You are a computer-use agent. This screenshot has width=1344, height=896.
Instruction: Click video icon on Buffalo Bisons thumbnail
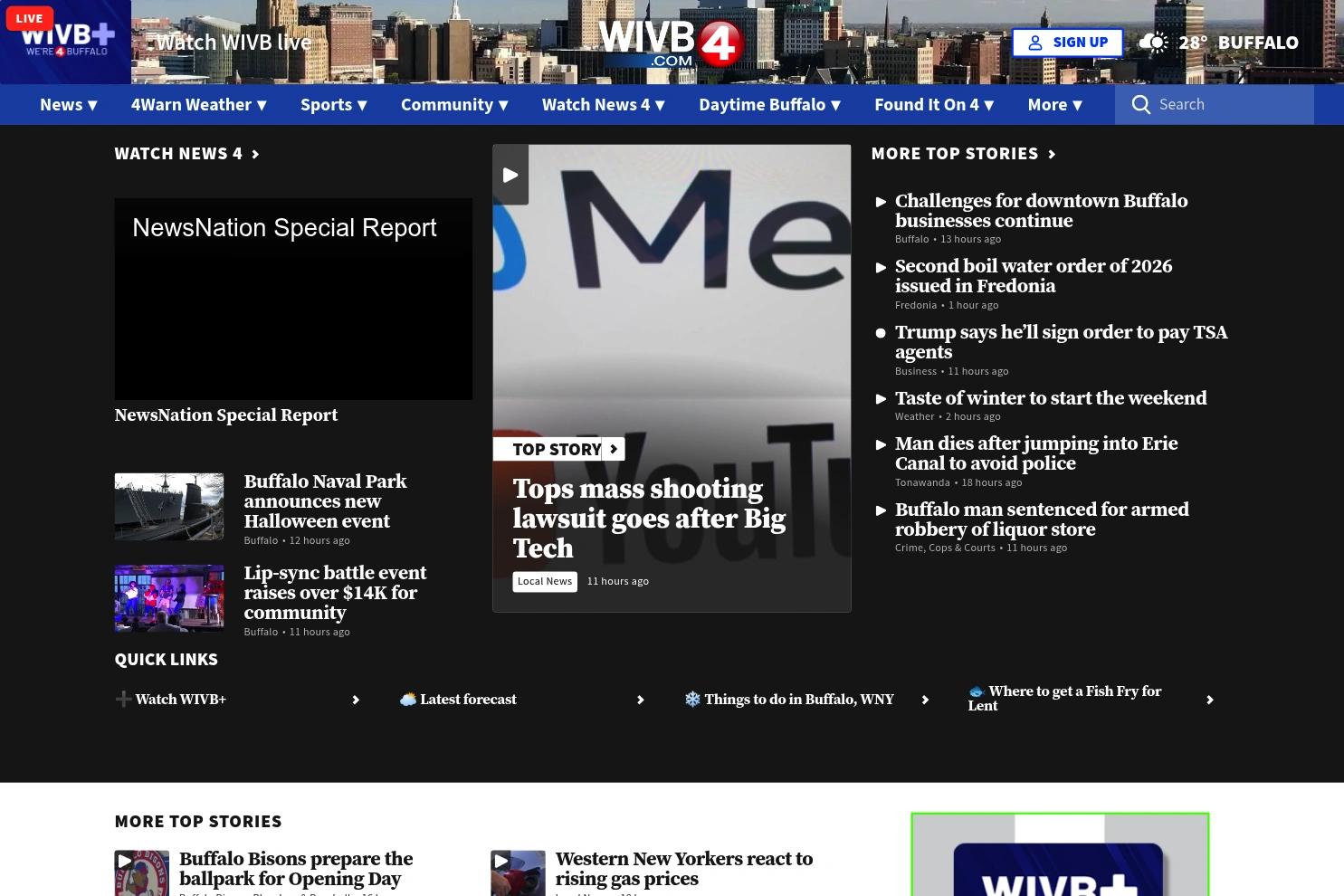(x=125, y=861)
